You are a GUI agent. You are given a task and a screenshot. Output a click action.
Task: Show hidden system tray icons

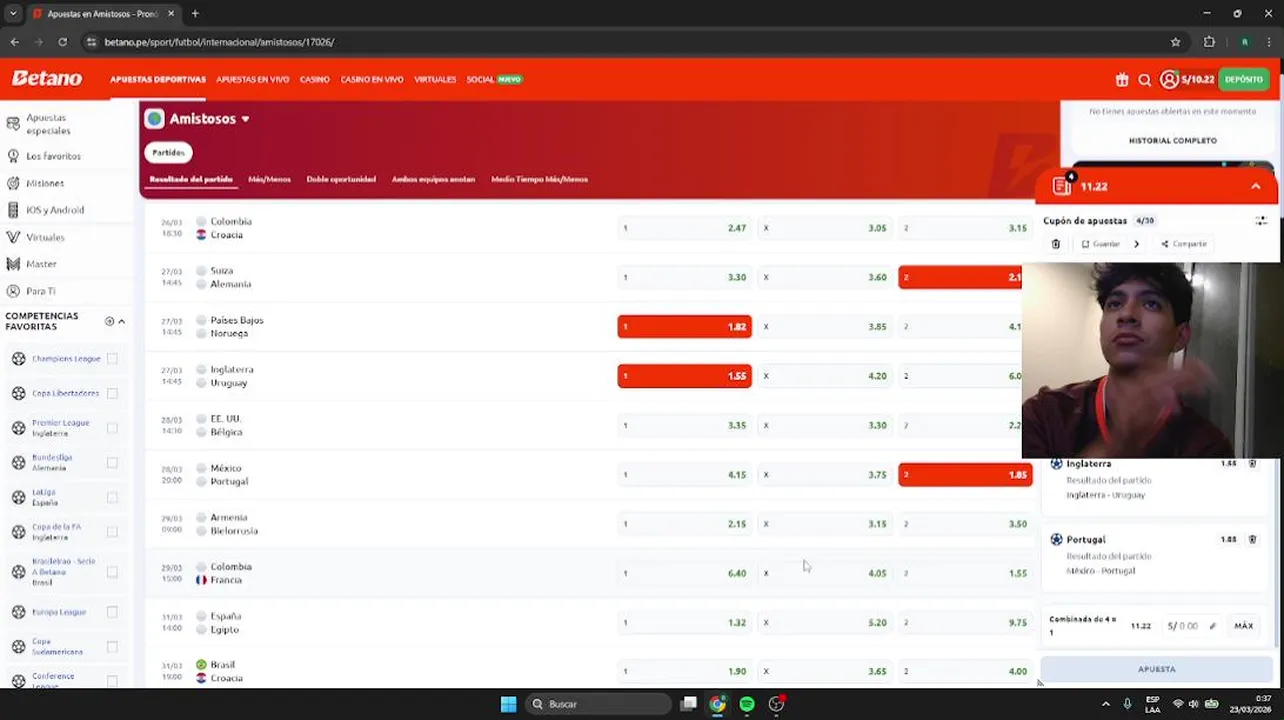click(x=1105, y=704)
